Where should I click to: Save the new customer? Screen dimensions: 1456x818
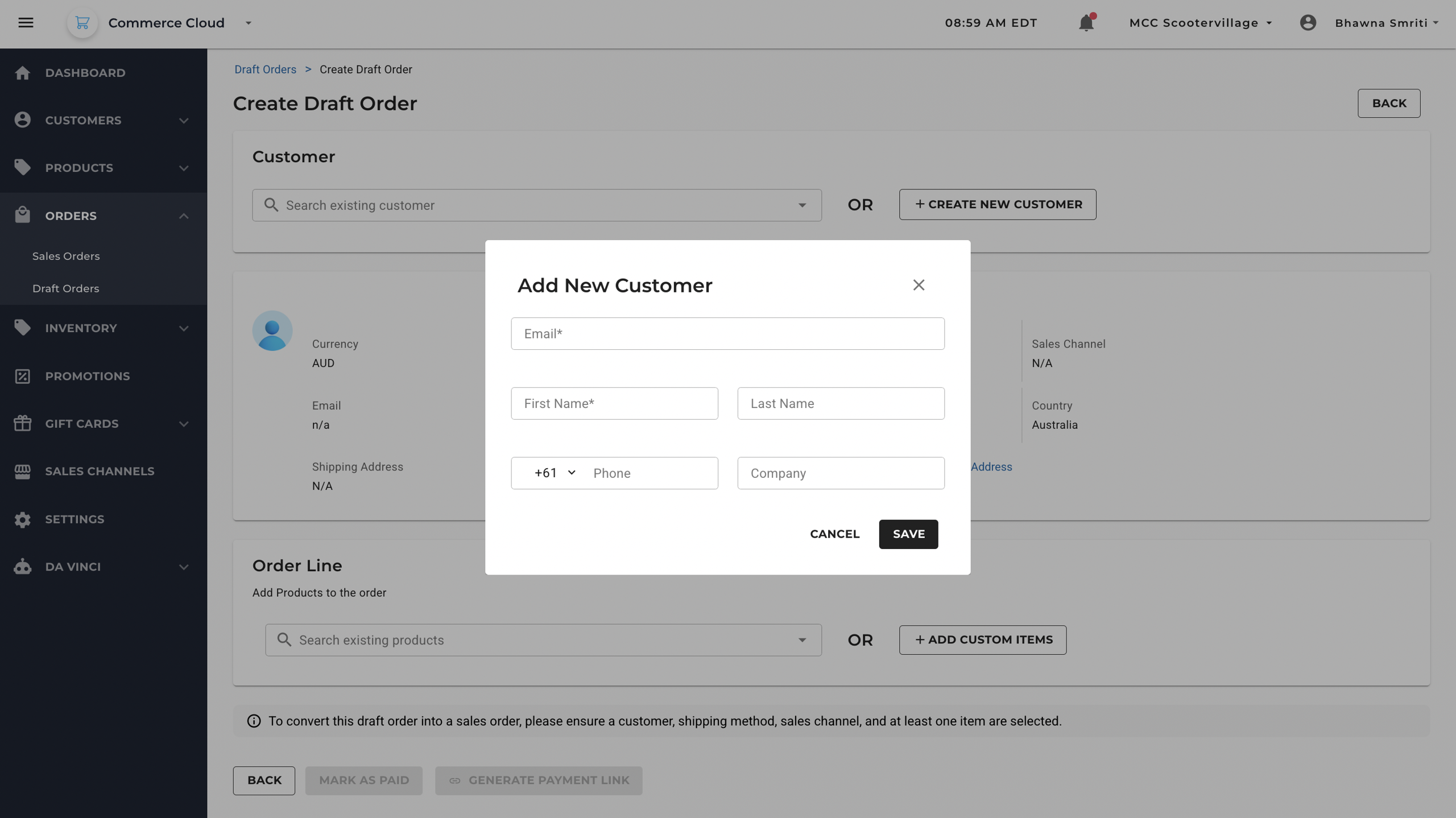(x=908, y=534)
